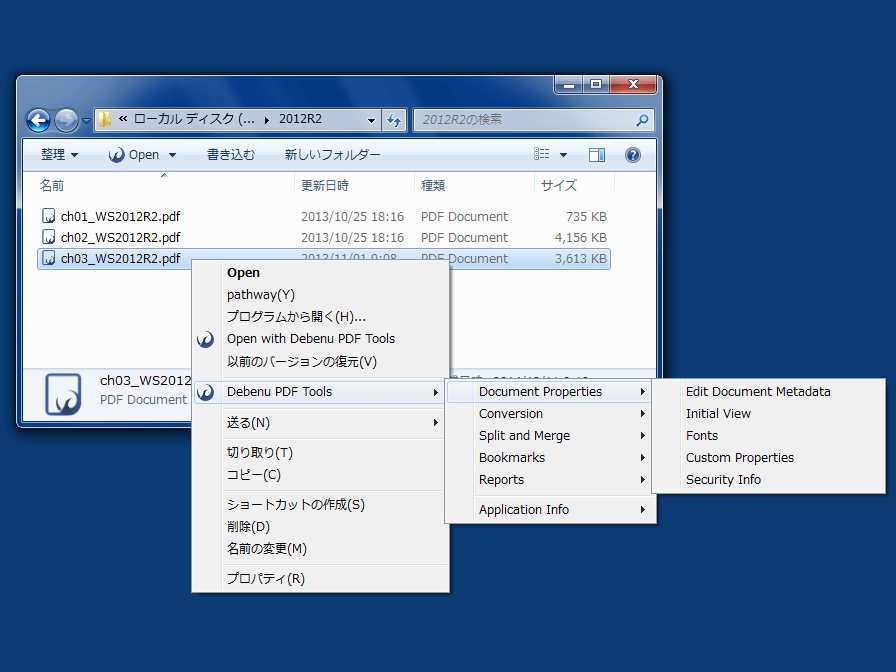Select Fonts option
Viewport: 896px width, 672px height.
769,436
